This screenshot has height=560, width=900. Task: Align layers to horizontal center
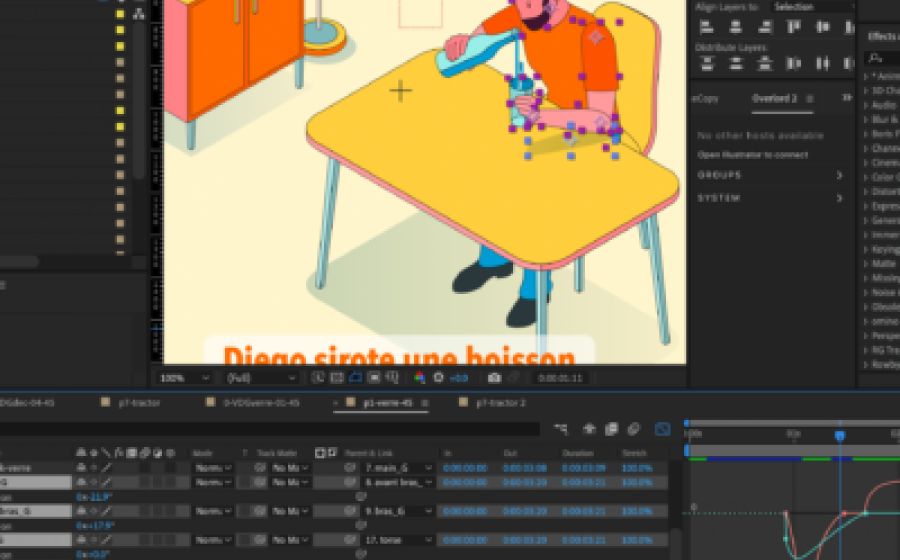[x=735, y=27]
